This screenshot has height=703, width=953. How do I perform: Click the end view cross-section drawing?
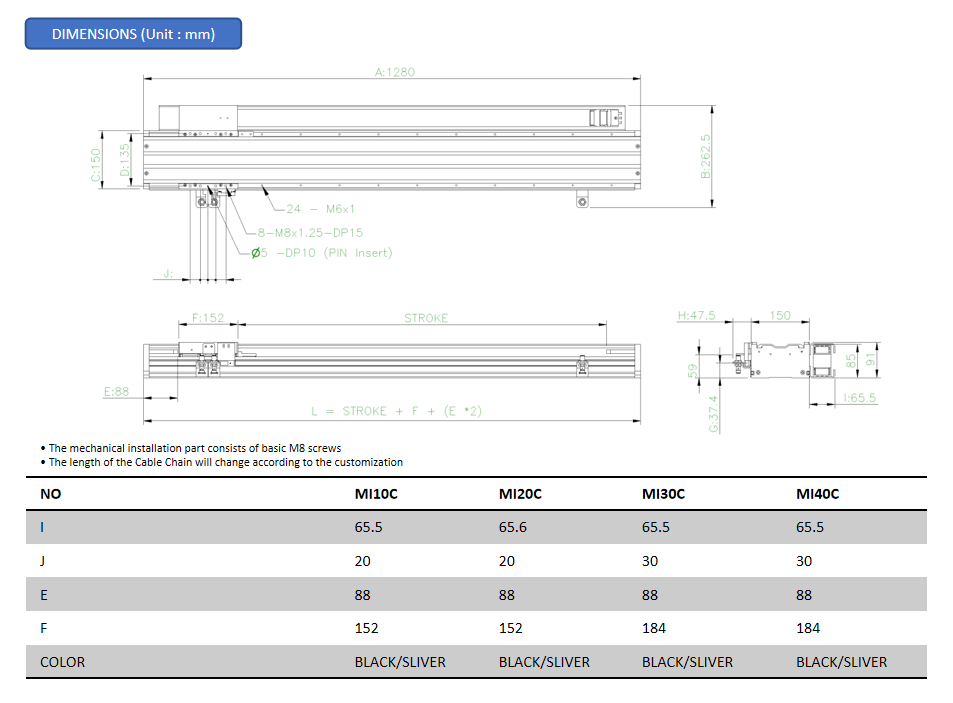point(784,360)
